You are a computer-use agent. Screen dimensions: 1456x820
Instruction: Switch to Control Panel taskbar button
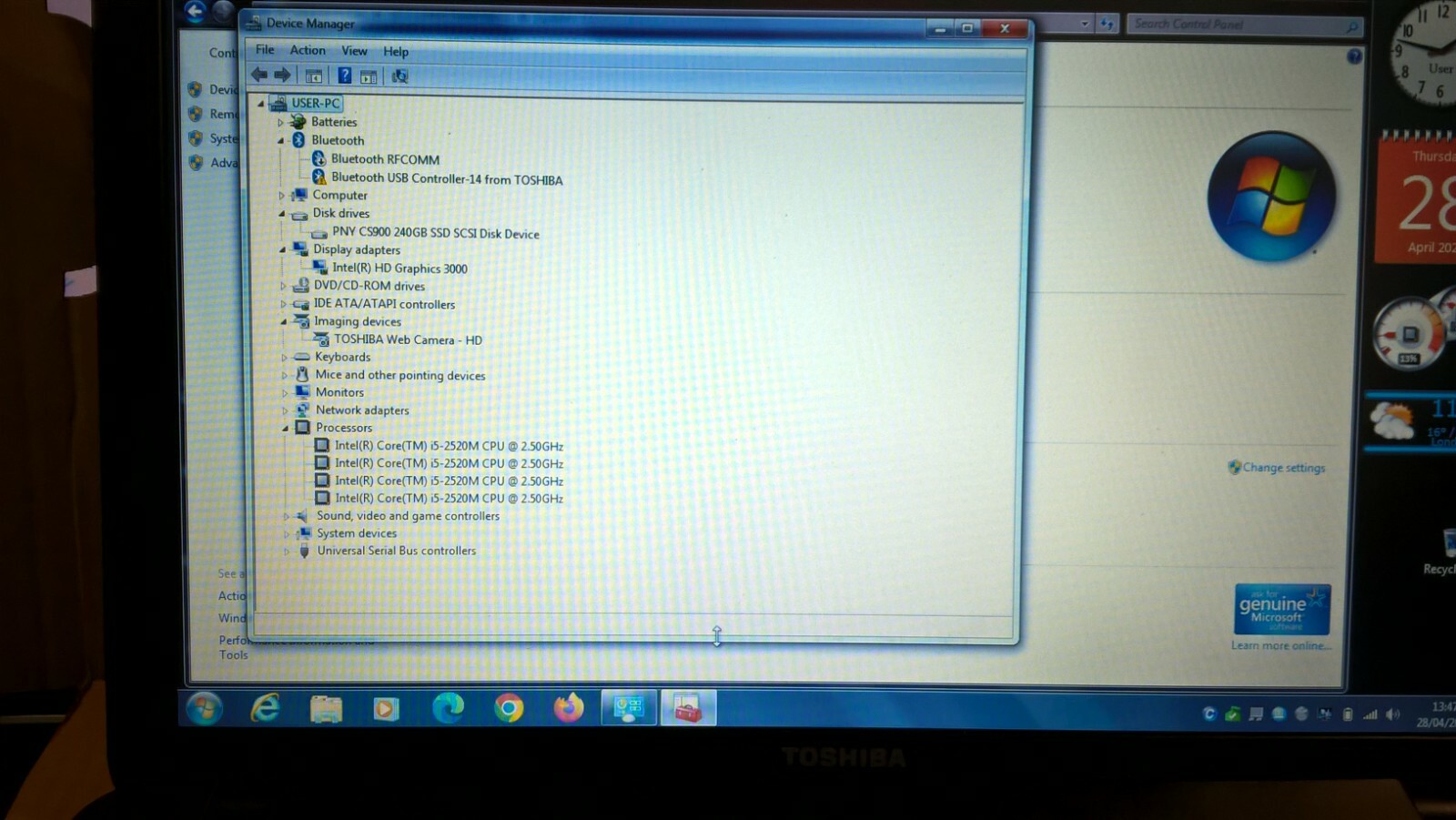pos(629,708)
